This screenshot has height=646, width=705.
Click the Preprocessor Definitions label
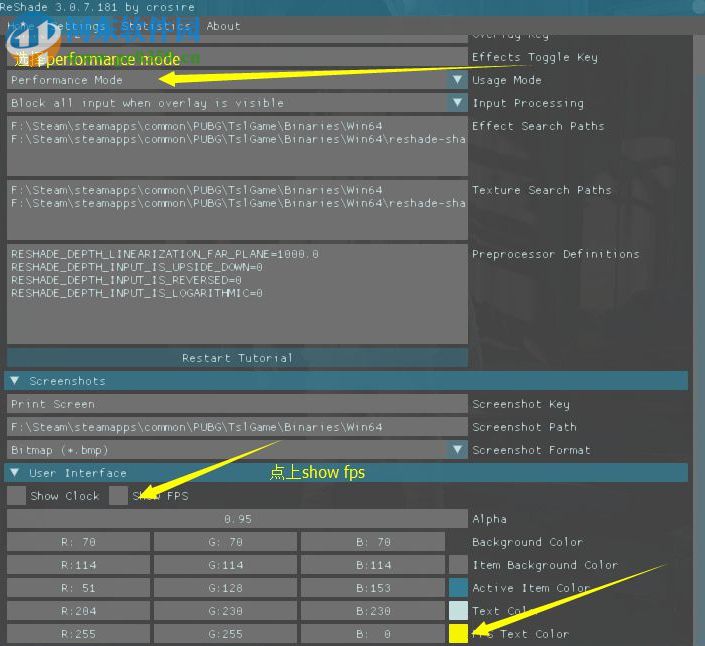555,254
